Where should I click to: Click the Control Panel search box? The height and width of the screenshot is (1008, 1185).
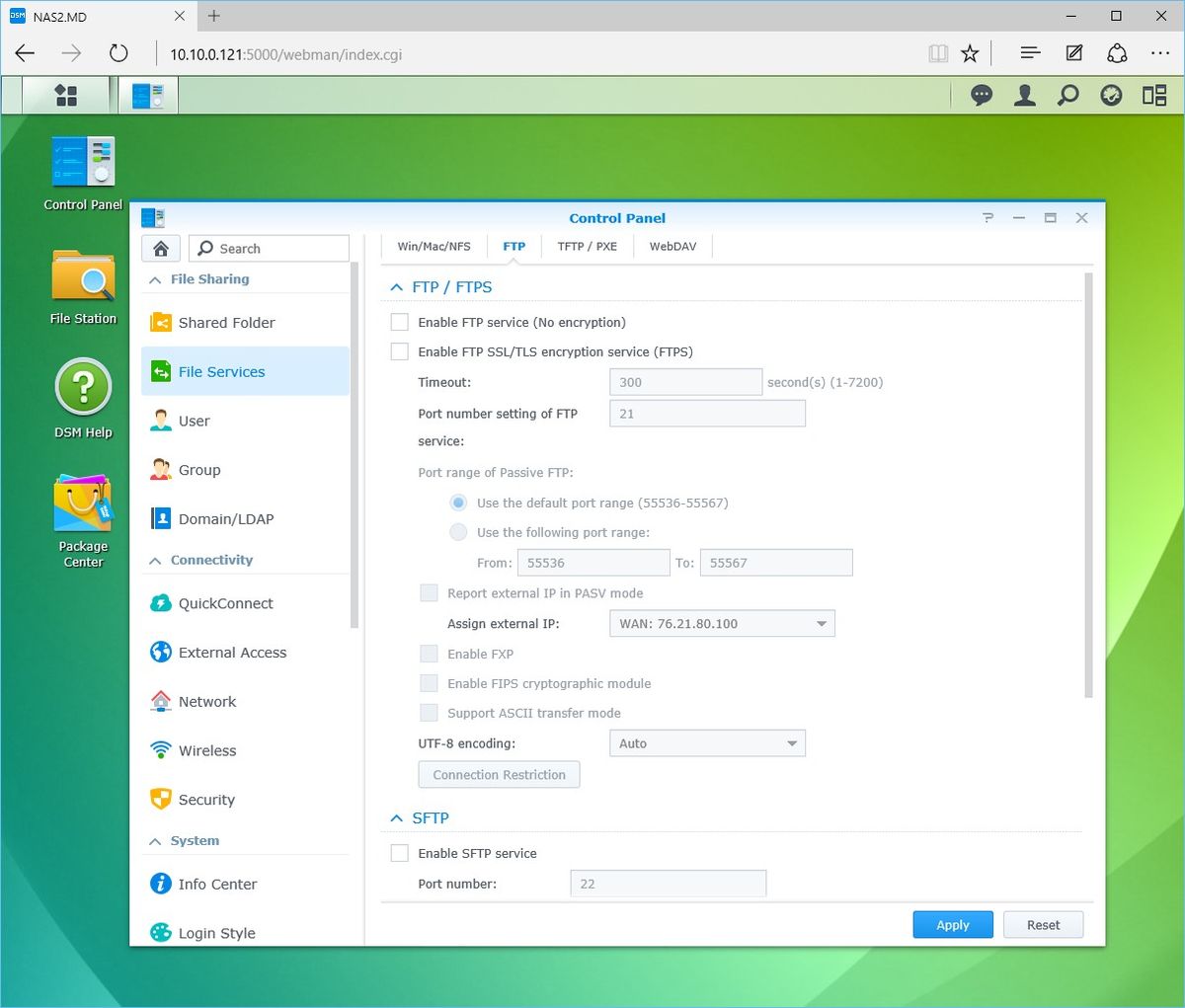click(269, 248)
